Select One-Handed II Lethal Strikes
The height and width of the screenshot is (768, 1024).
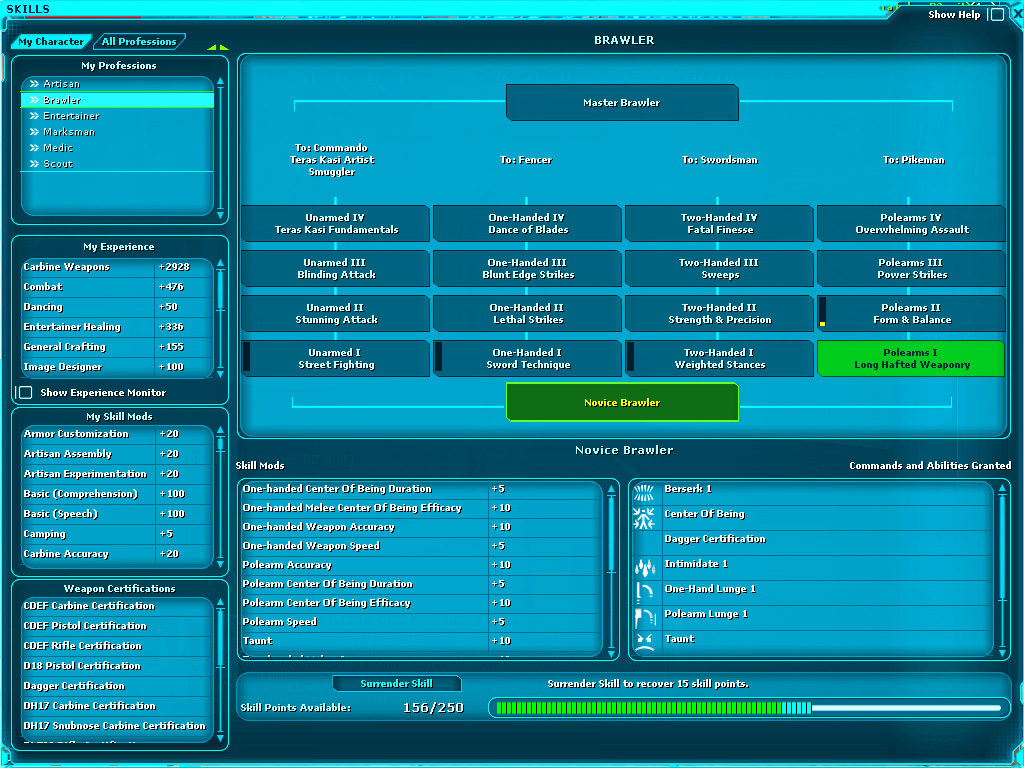click(x=528, y=313)
